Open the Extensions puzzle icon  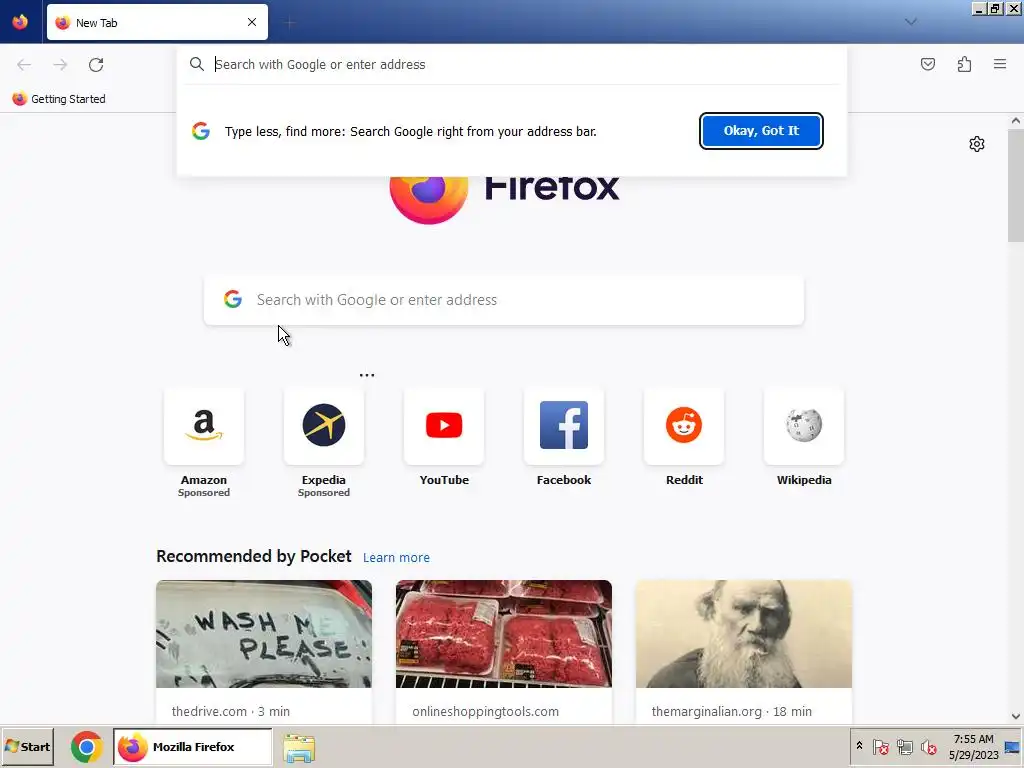[x=965, y=64]
